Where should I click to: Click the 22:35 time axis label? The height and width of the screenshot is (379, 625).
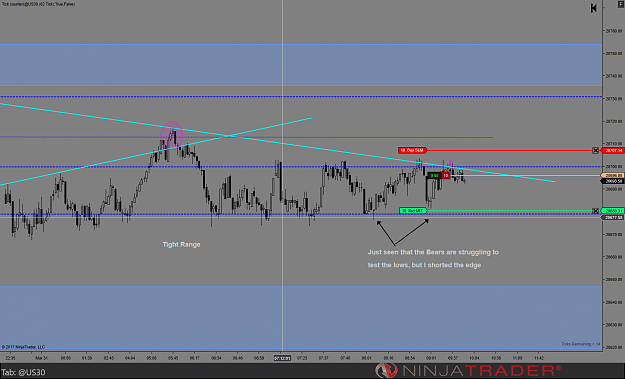coord(10,358)
